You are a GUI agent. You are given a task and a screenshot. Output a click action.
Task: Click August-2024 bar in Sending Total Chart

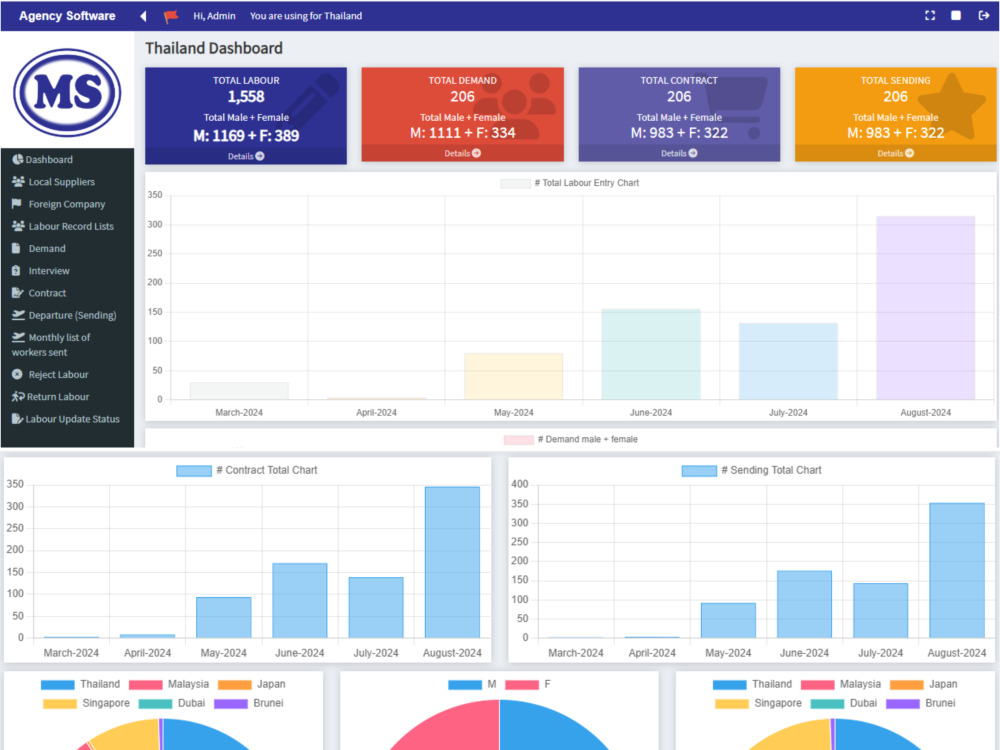click(x=957, y=570)
